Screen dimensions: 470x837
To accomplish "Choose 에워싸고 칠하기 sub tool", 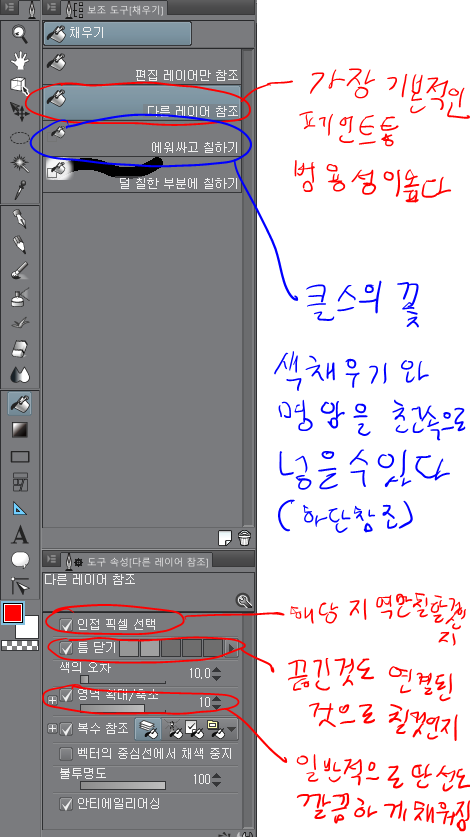I will [x=142, y=139].
